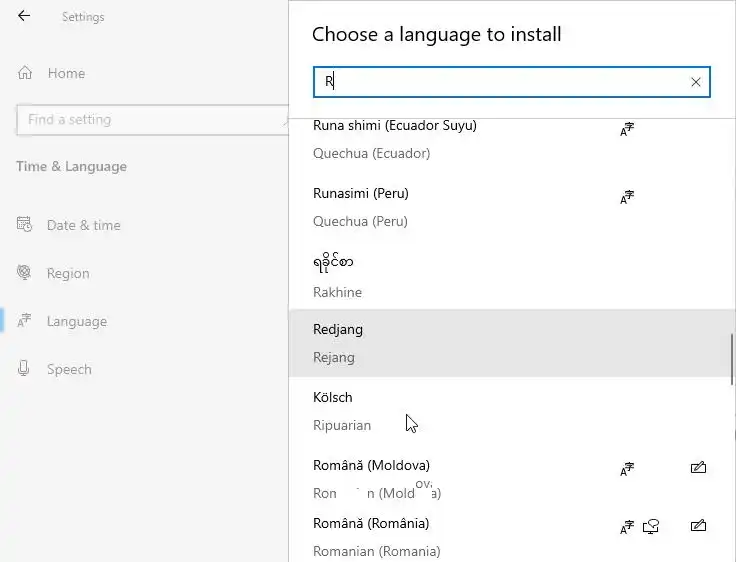Select the Redjang (Rejang) language
This screenshot has width=736, height=562.
pos(340,343)
